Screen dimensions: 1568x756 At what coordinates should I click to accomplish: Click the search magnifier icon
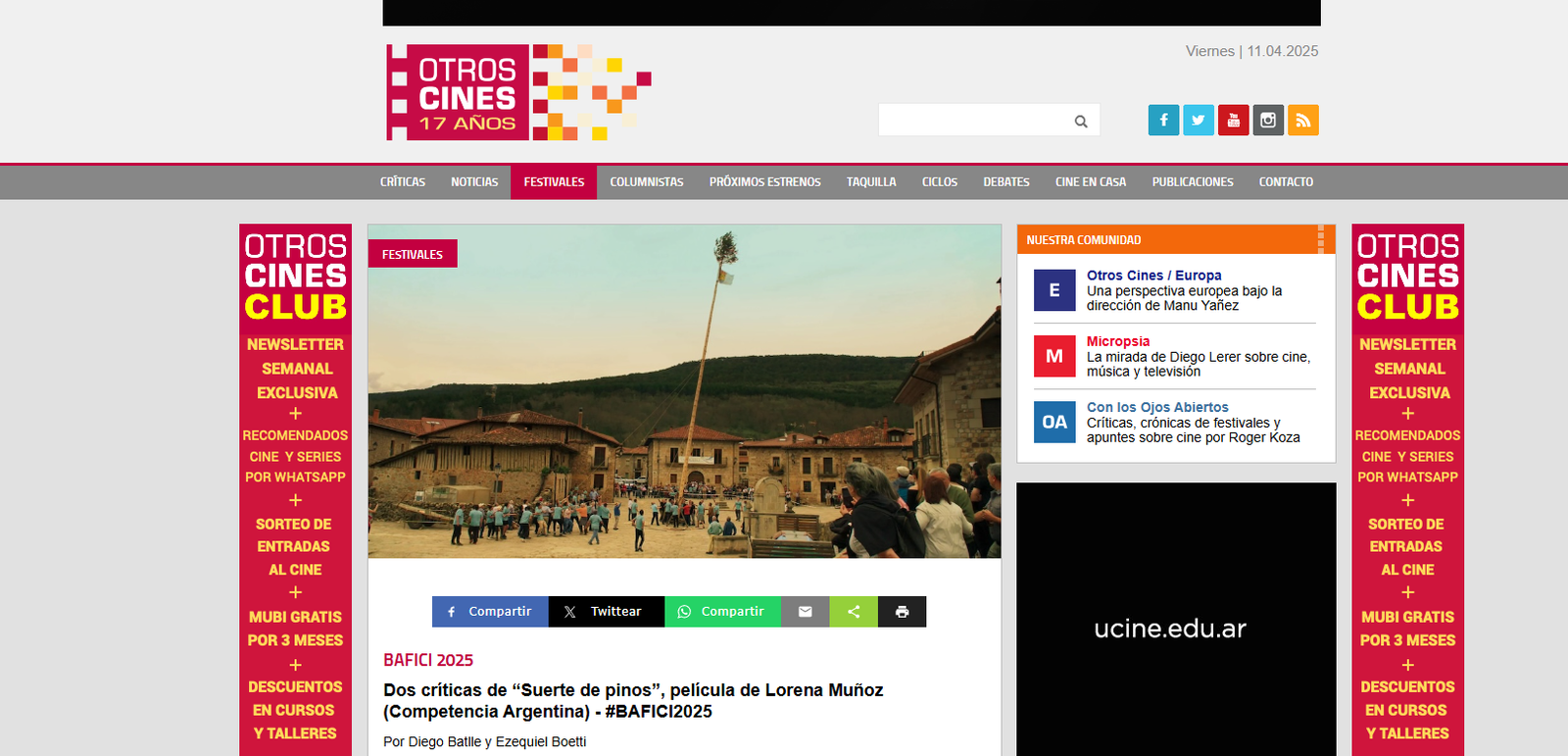[x=1081, y=122]
